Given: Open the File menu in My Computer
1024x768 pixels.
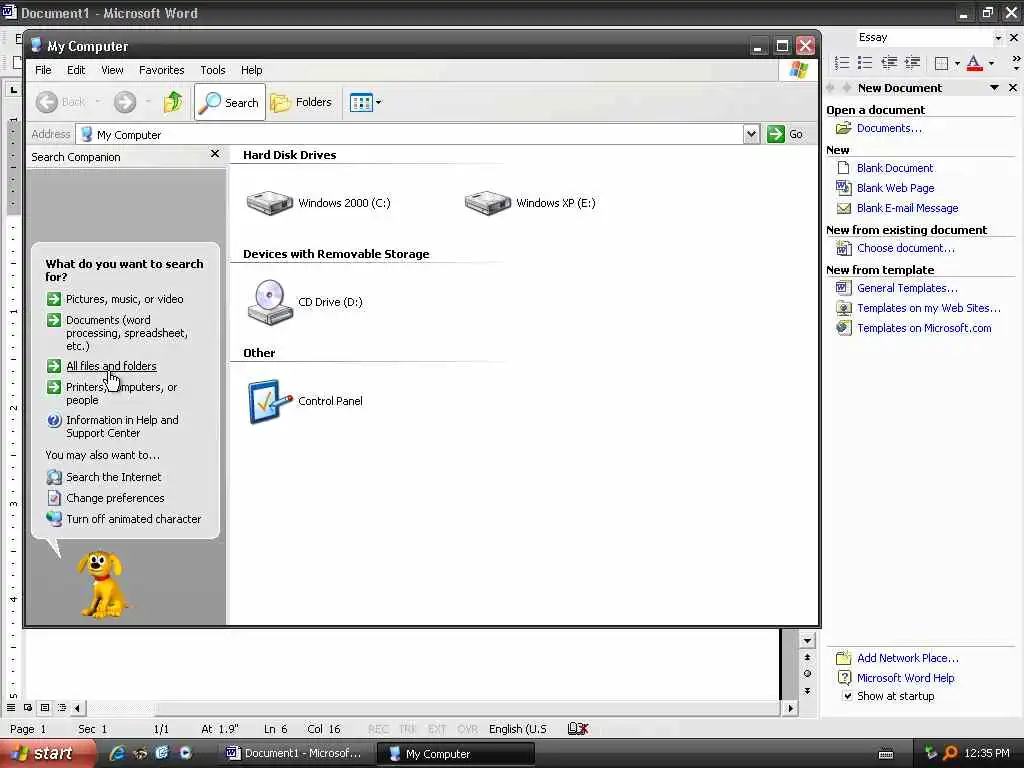Looking at the screenshot, I should point(43,70).
